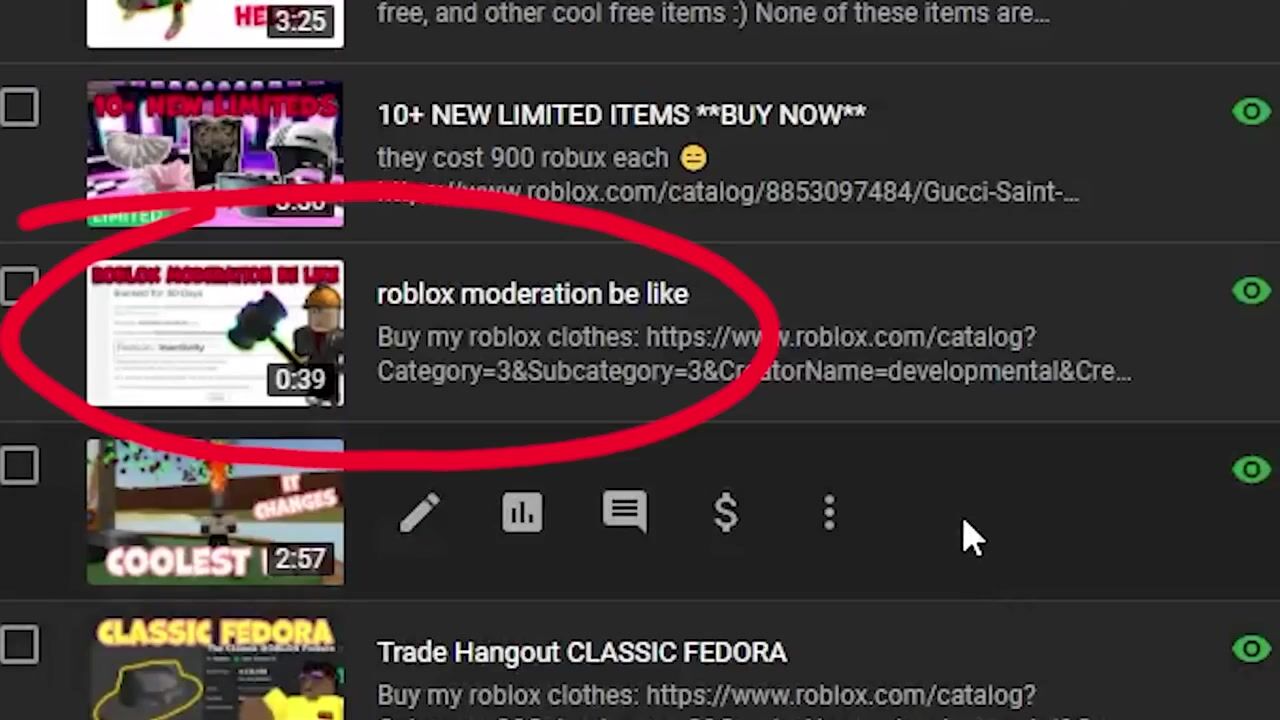Open the 10+ NEW LIMITED ITEMS video title
Viewport: 1280px width, 720px height.
coord(621,115)
